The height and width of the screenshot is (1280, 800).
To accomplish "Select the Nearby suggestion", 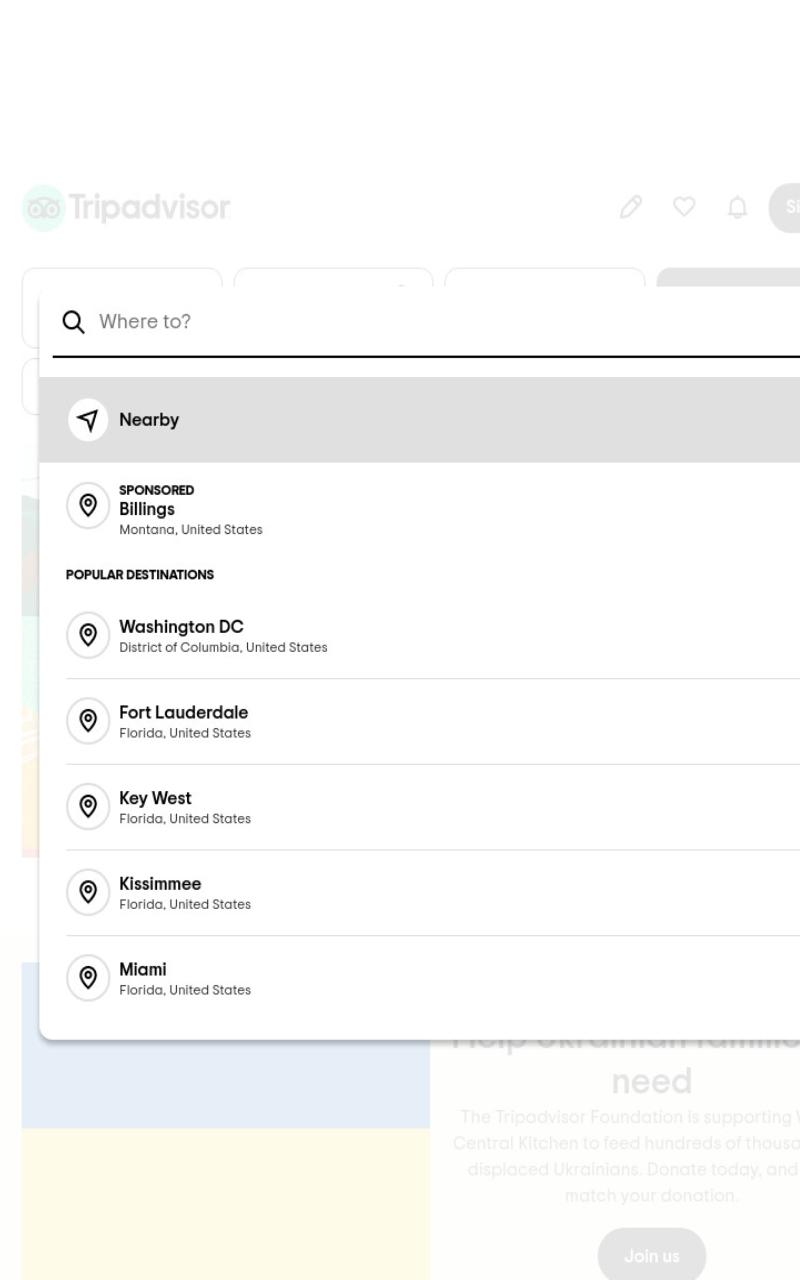I will point(419,420).
